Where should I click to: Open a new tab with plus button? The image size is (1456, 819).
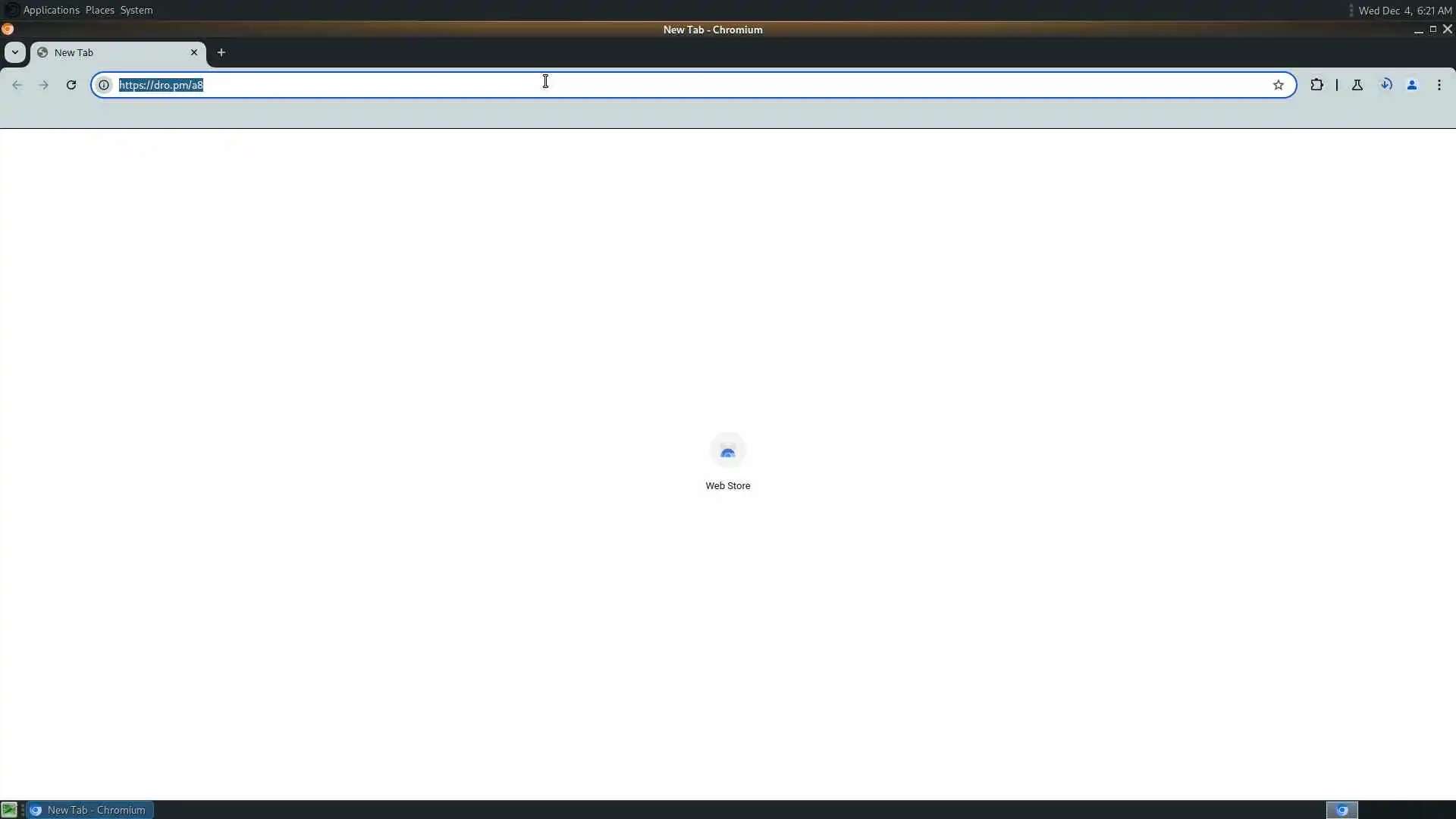coord(221,52)
